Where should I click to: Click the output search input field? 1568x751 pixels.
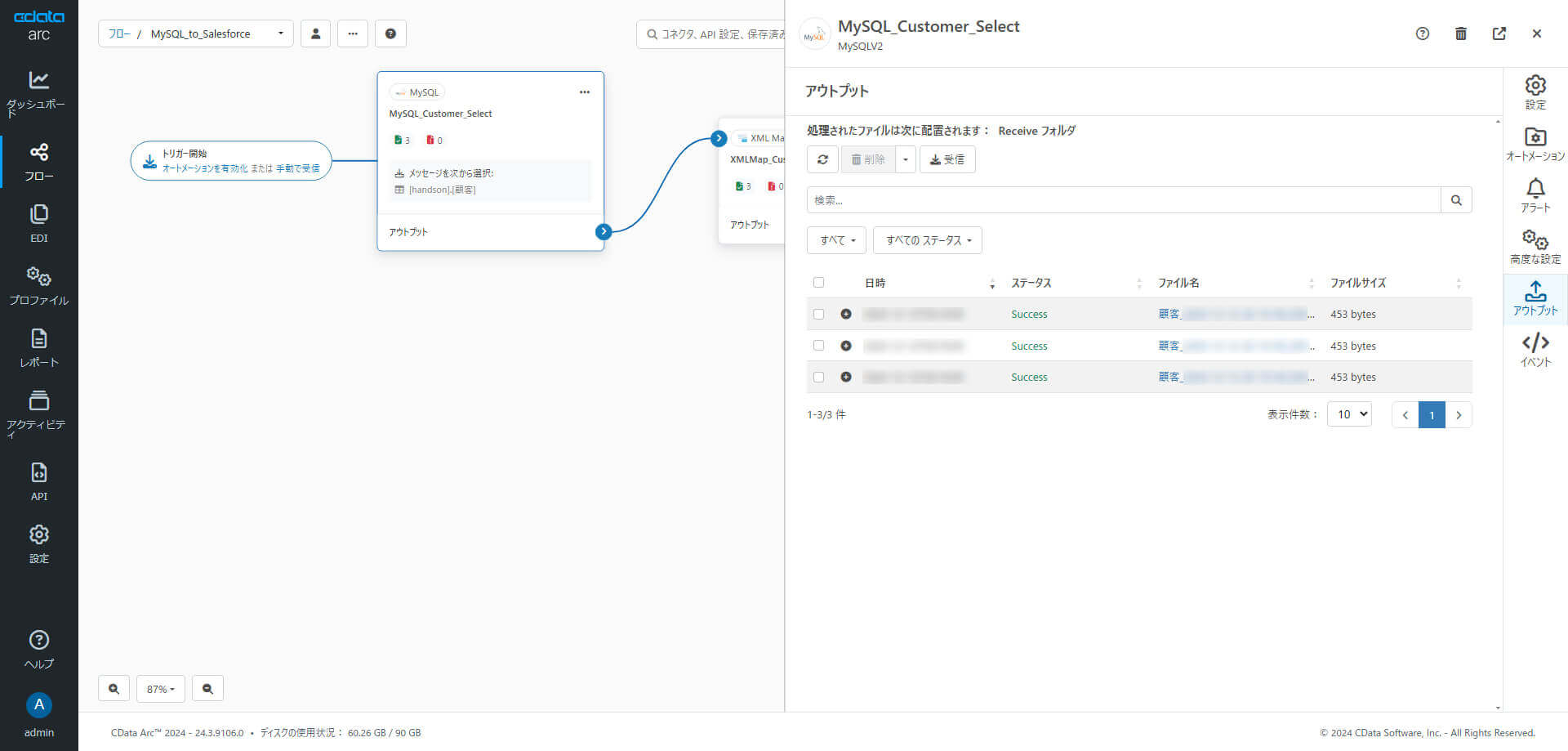tap(1123, 200)
